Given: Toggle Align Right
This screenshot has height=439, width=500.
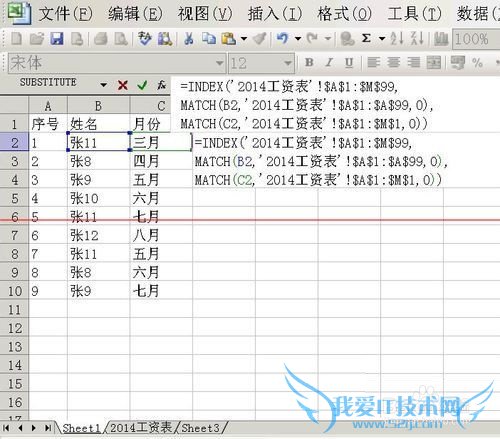Looking at the screenshot, I should 414,62.
